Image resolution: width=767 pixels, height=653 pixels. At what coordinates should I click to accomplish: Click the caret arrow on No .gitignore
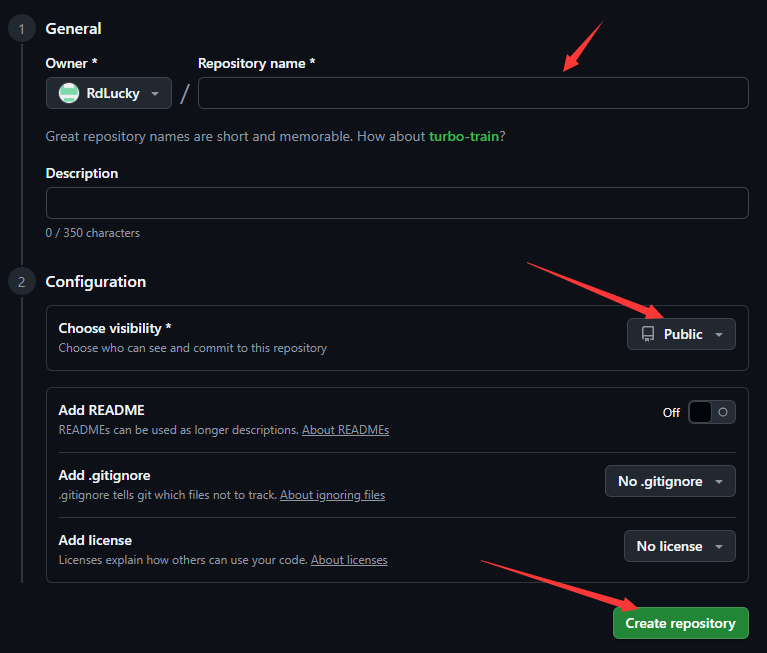coord(718,482)
